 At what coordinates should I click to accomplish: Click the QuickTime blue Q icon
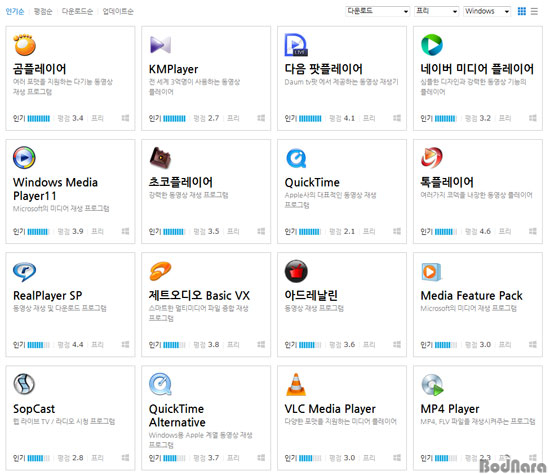[296, 158]
